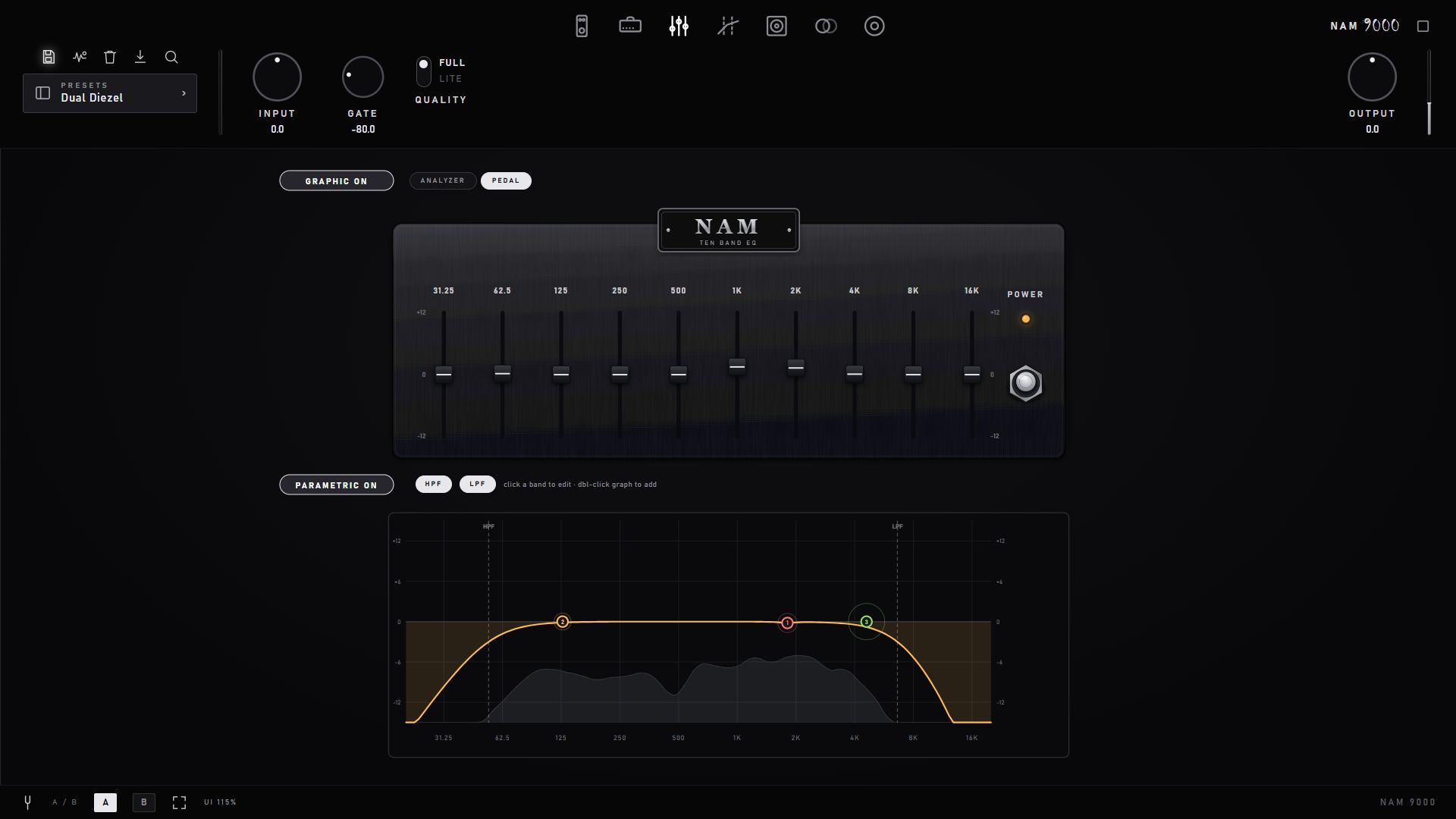Click the LITE quality label

[x=450, y=79]
